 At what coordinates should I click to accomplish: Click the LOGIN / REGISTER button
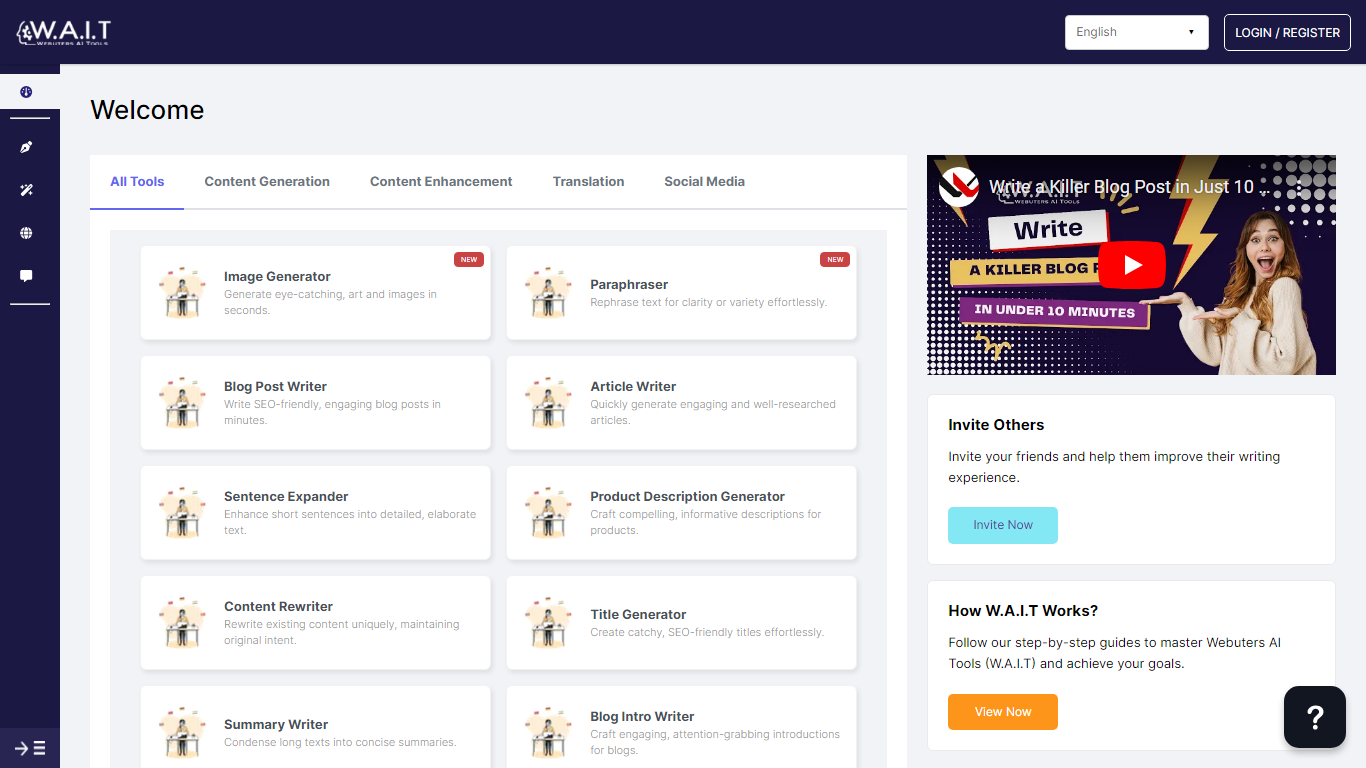tap(1287, 32)
